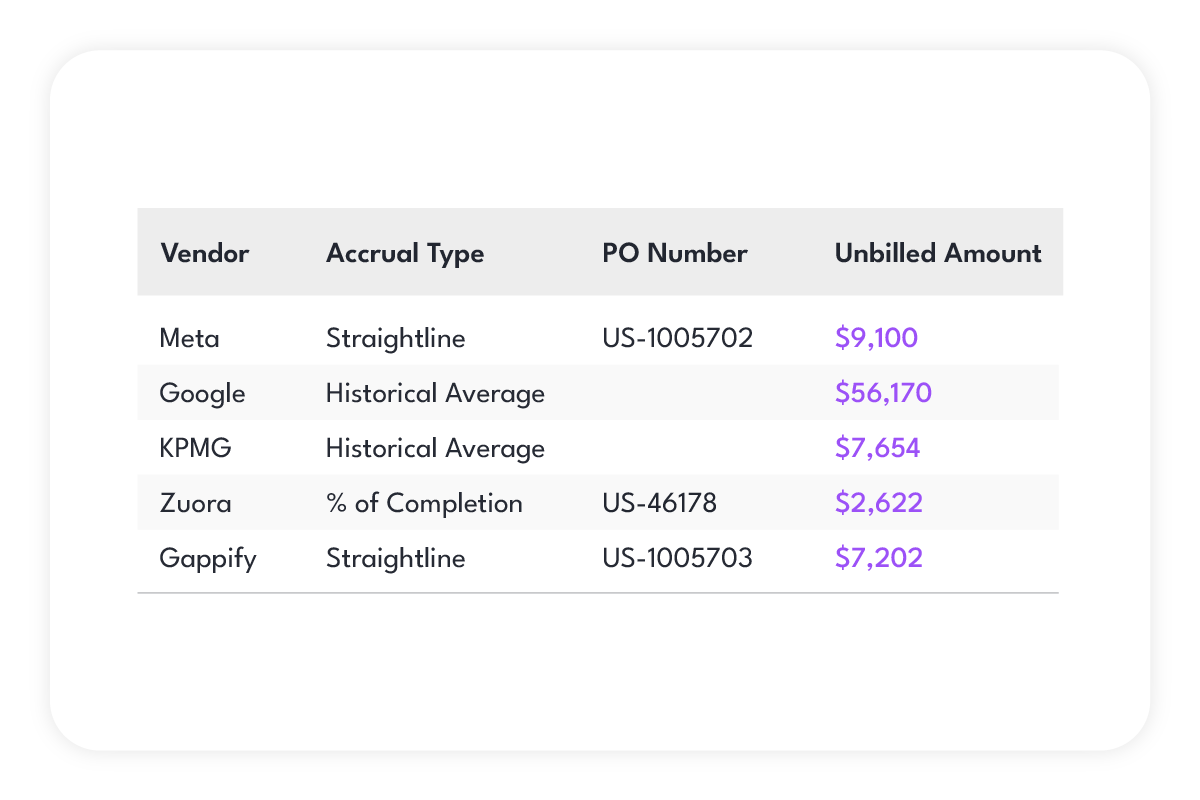Select the Zuora vendor cell

click(195, 503)
